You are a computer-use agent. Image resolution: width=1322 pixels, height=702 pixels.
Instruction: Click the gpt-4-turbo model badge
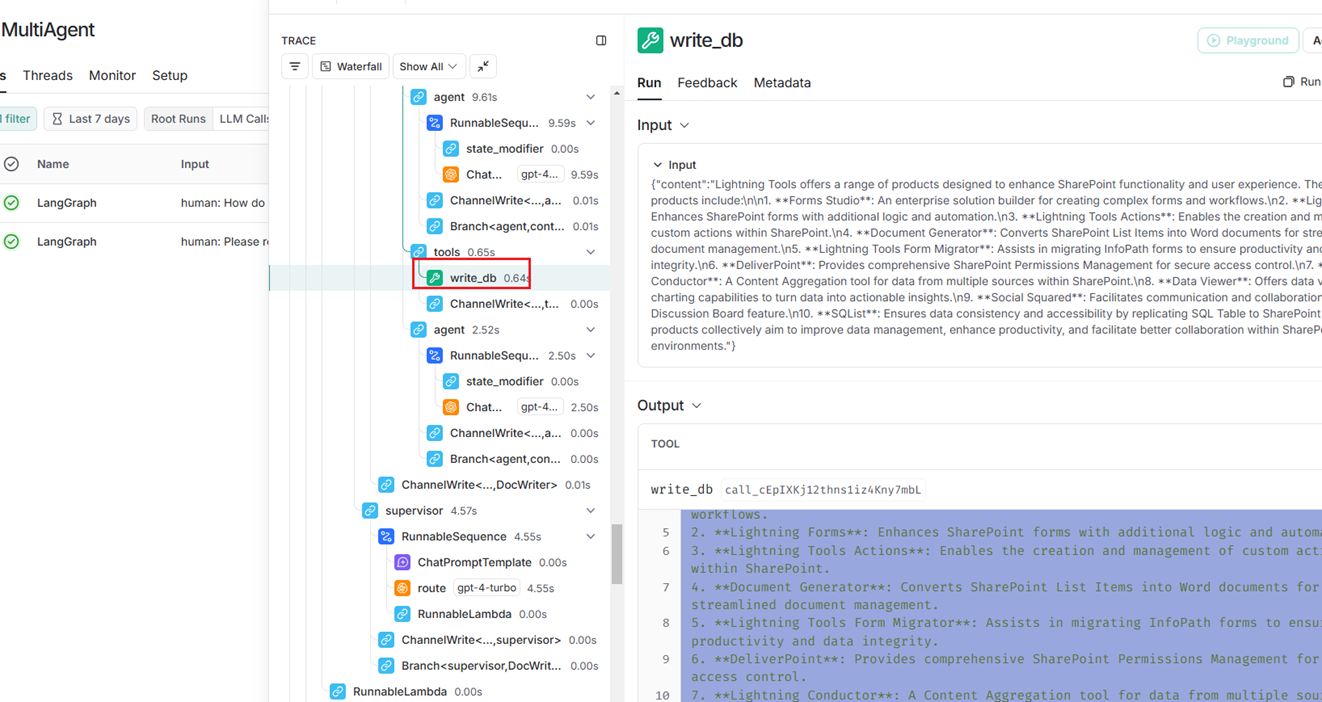(486, 588)
